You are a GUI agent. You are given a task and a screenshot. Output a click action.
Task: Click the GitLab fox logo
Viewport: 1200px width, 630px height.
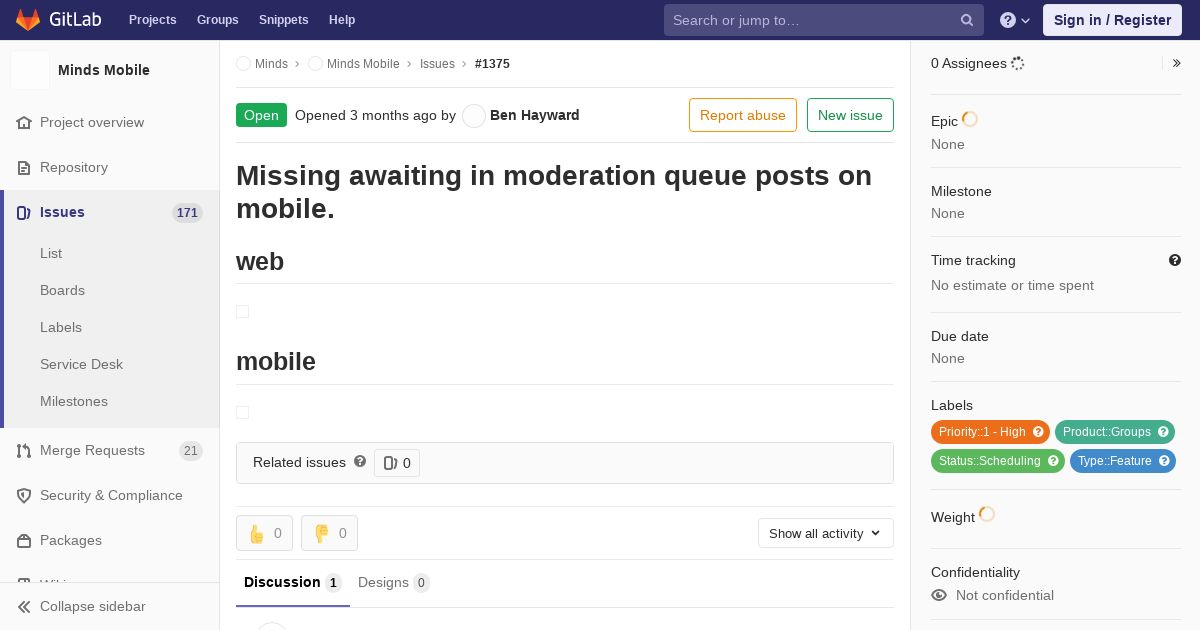click(x=28, y=20)
